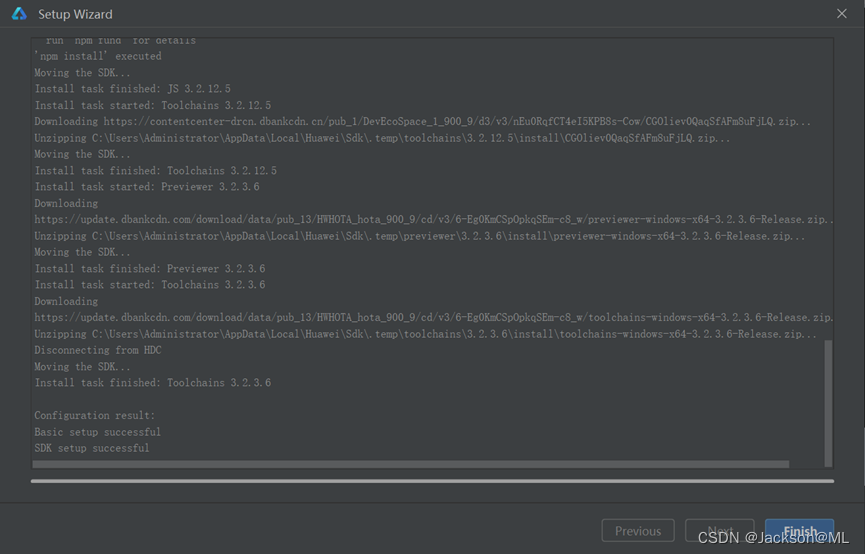Click the Previous button
Screen dimensions: 865x554
(x=638, y=530)
